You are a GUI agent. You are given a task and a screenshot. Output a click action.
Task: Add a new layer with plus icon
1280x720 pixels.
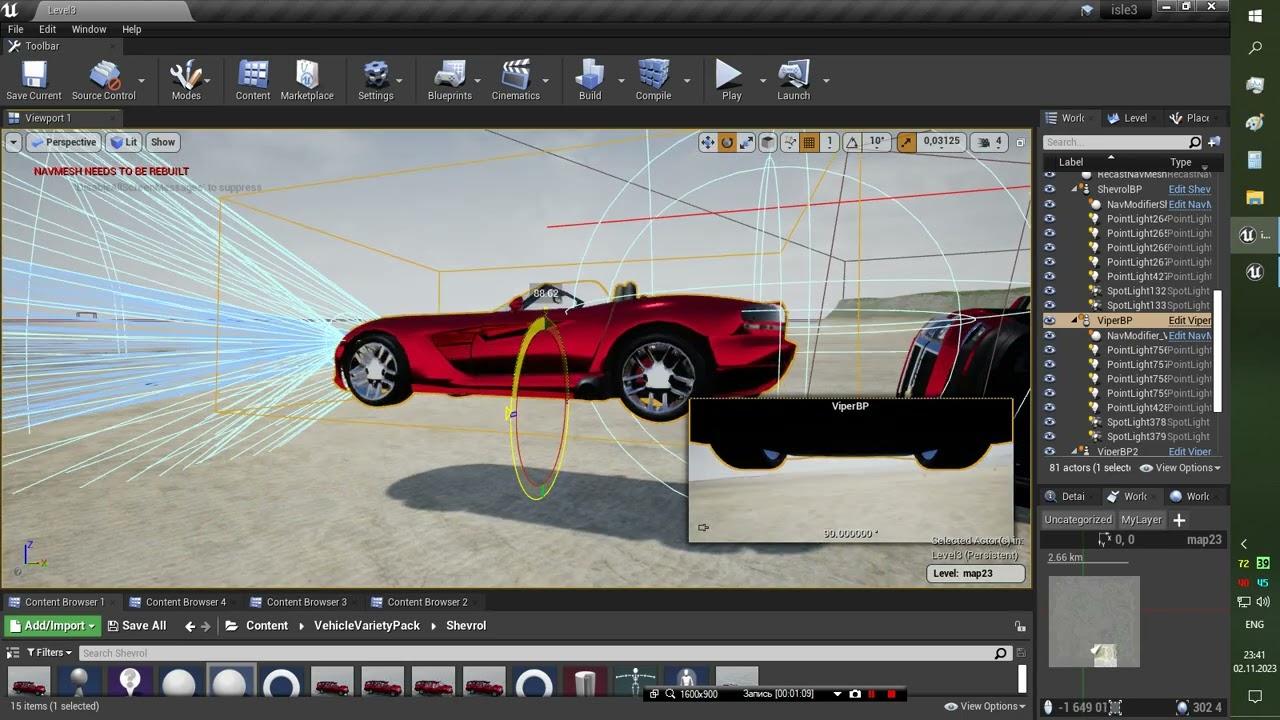point(1179,520)
